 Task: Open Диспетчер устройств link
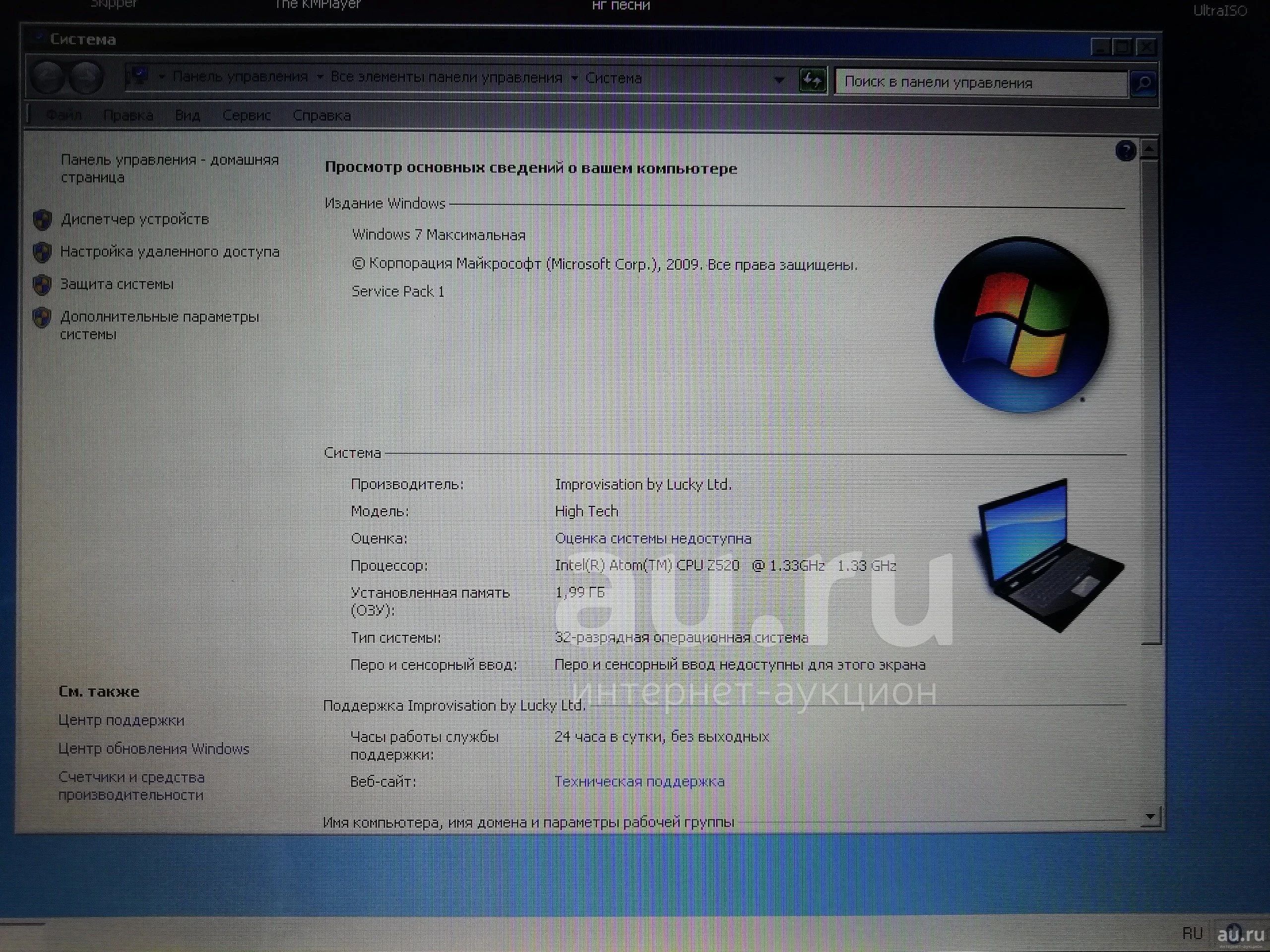point(135,219)
